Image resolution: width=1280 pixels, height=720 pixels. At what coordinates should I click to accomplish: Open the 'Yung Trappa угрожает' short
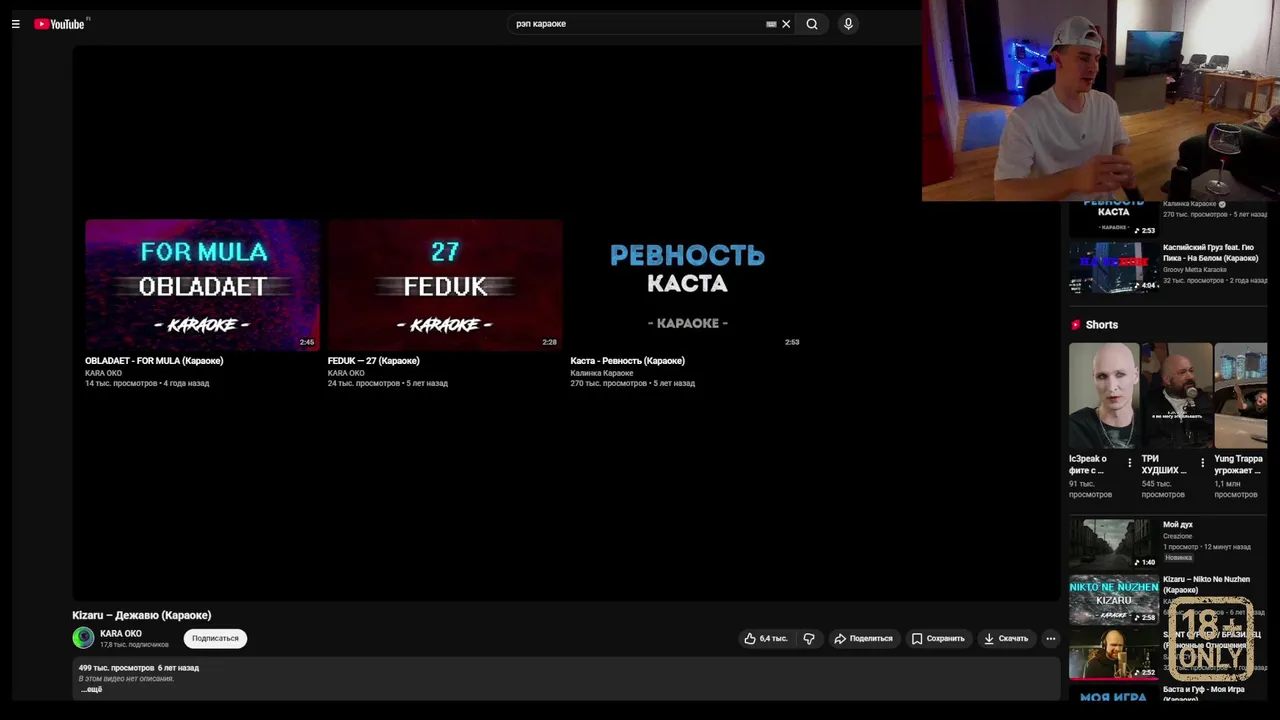[x=1241, y=396]
